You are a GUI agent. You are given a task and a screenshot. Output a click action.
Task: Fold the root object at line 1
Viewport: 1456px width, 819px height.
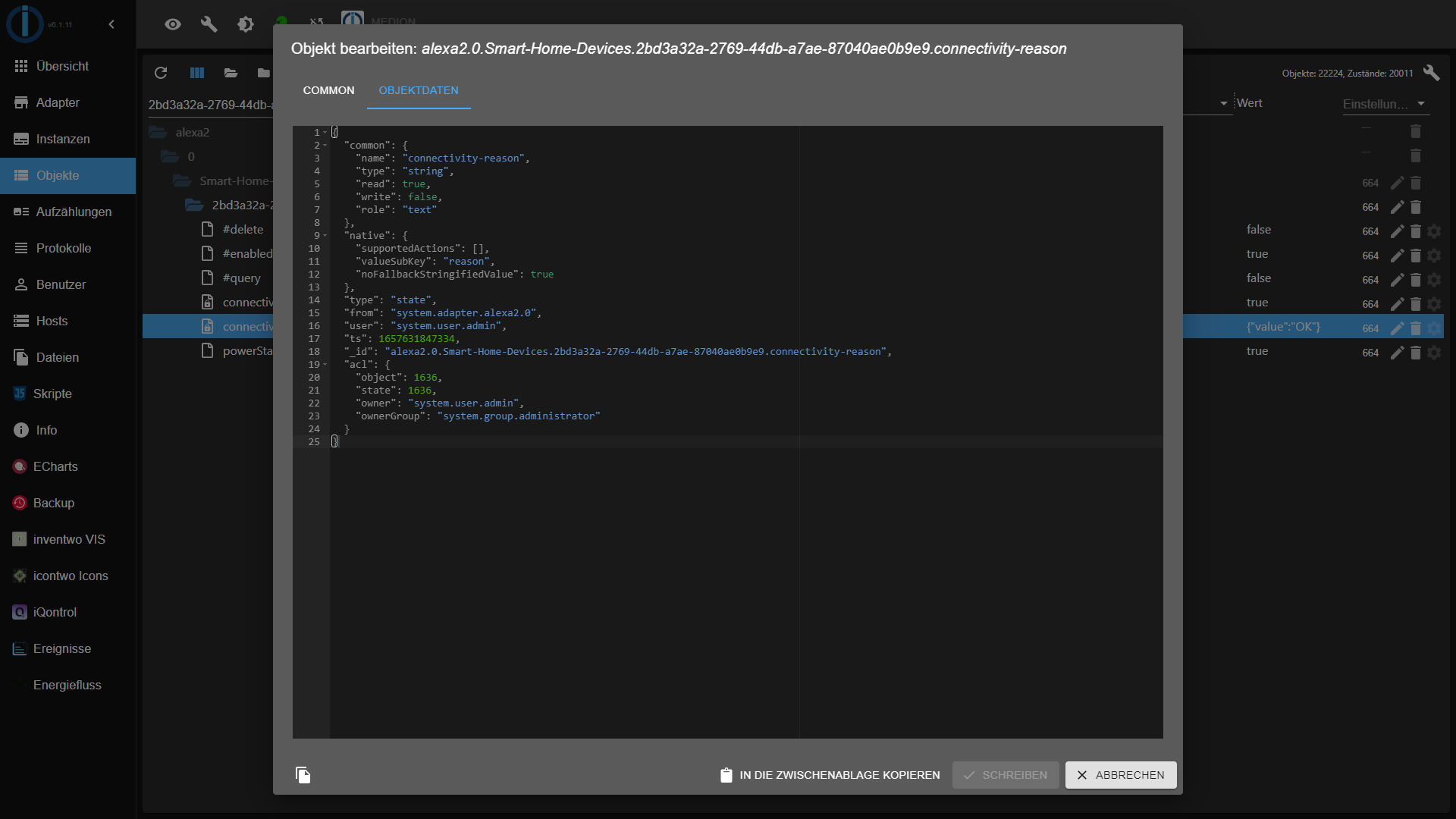tap(325, 133)
